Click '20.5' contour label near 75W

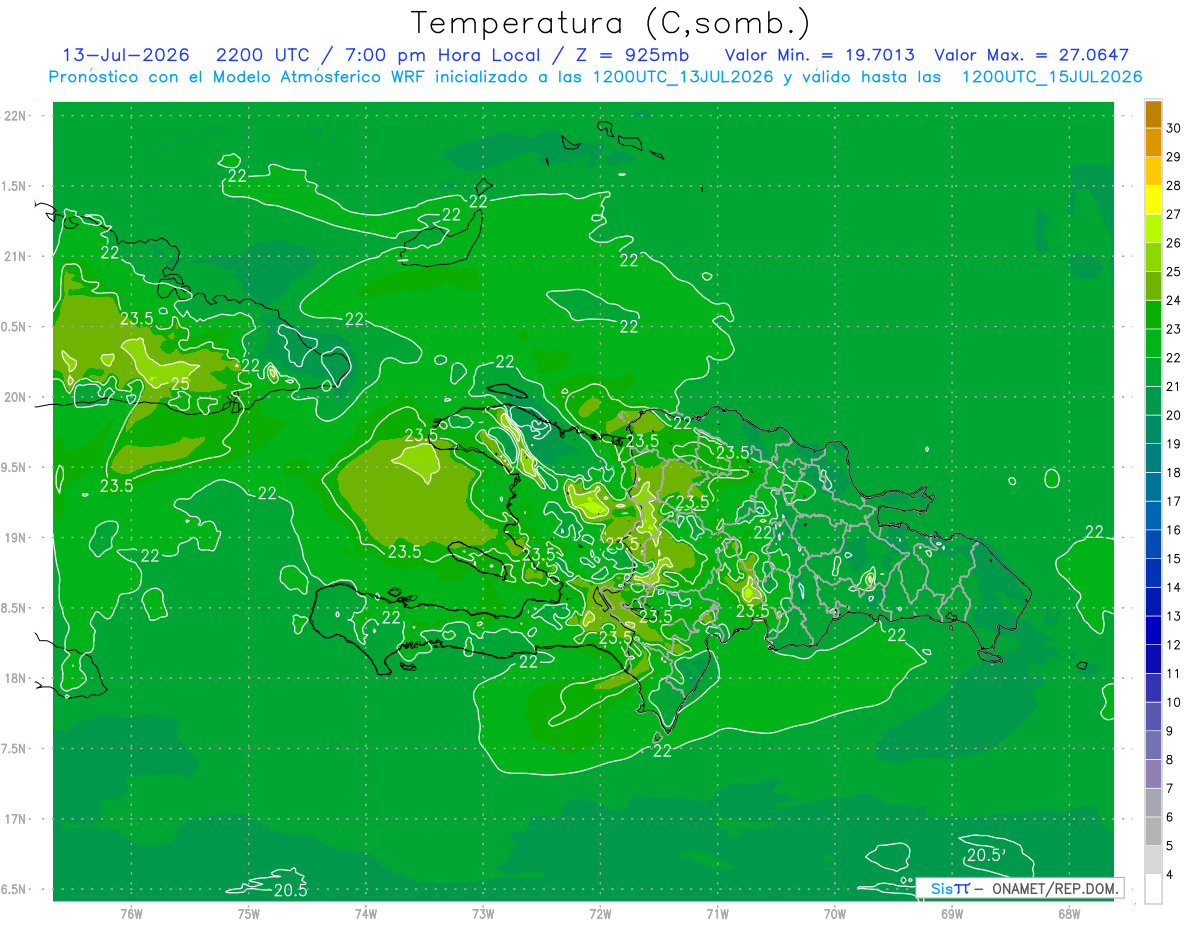(x=290, y=890)
